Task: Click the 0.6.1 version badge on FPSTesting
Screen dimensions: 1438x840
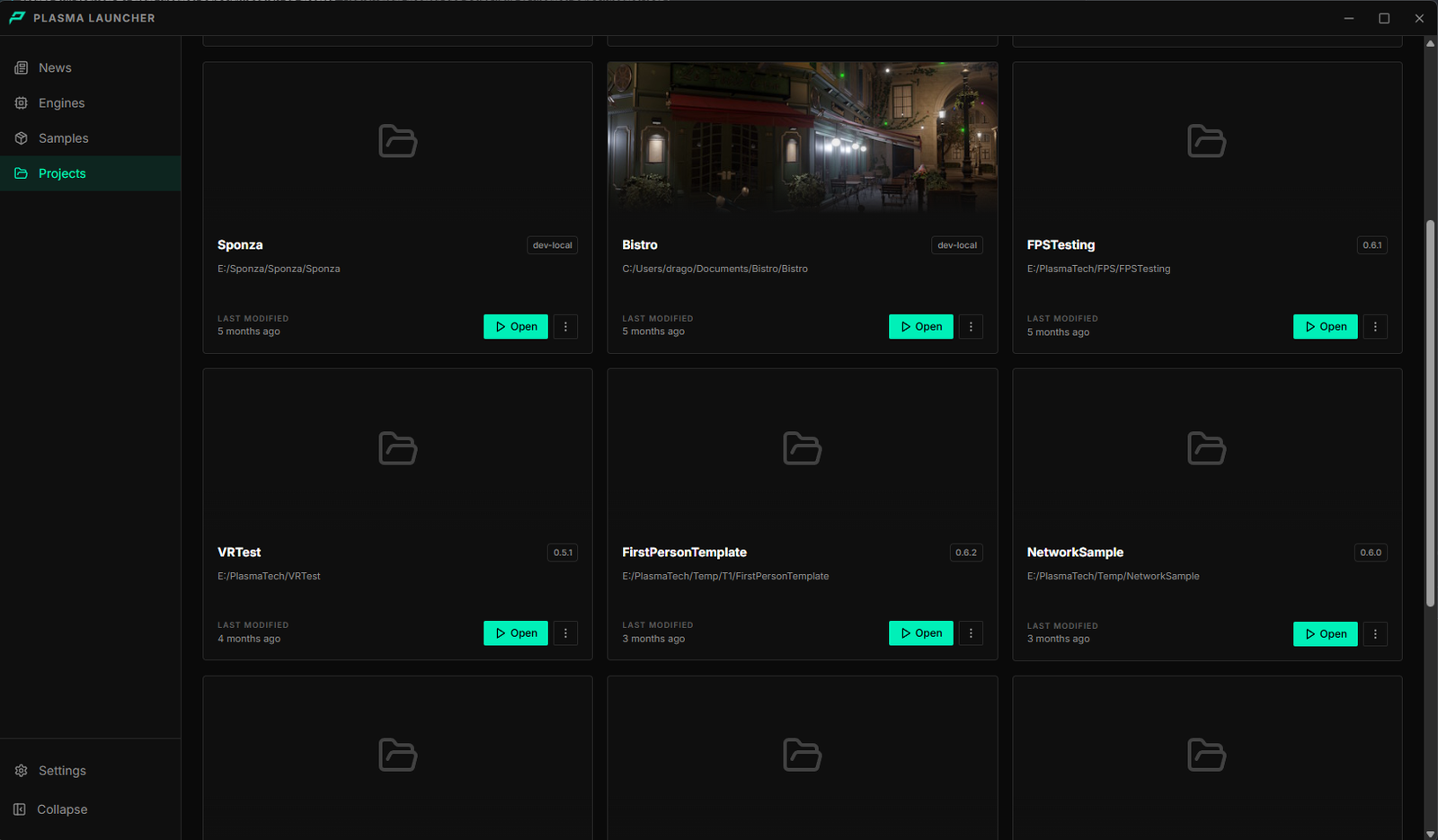Action: (1371, 245)
